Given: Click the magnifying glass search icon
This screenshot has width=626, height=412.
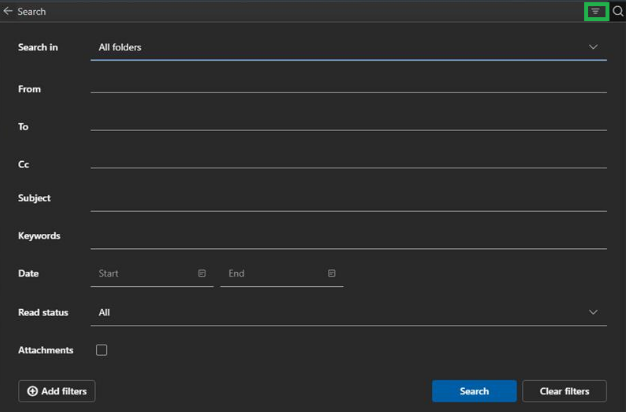Looking at the screenshot, I should [618, 11].
